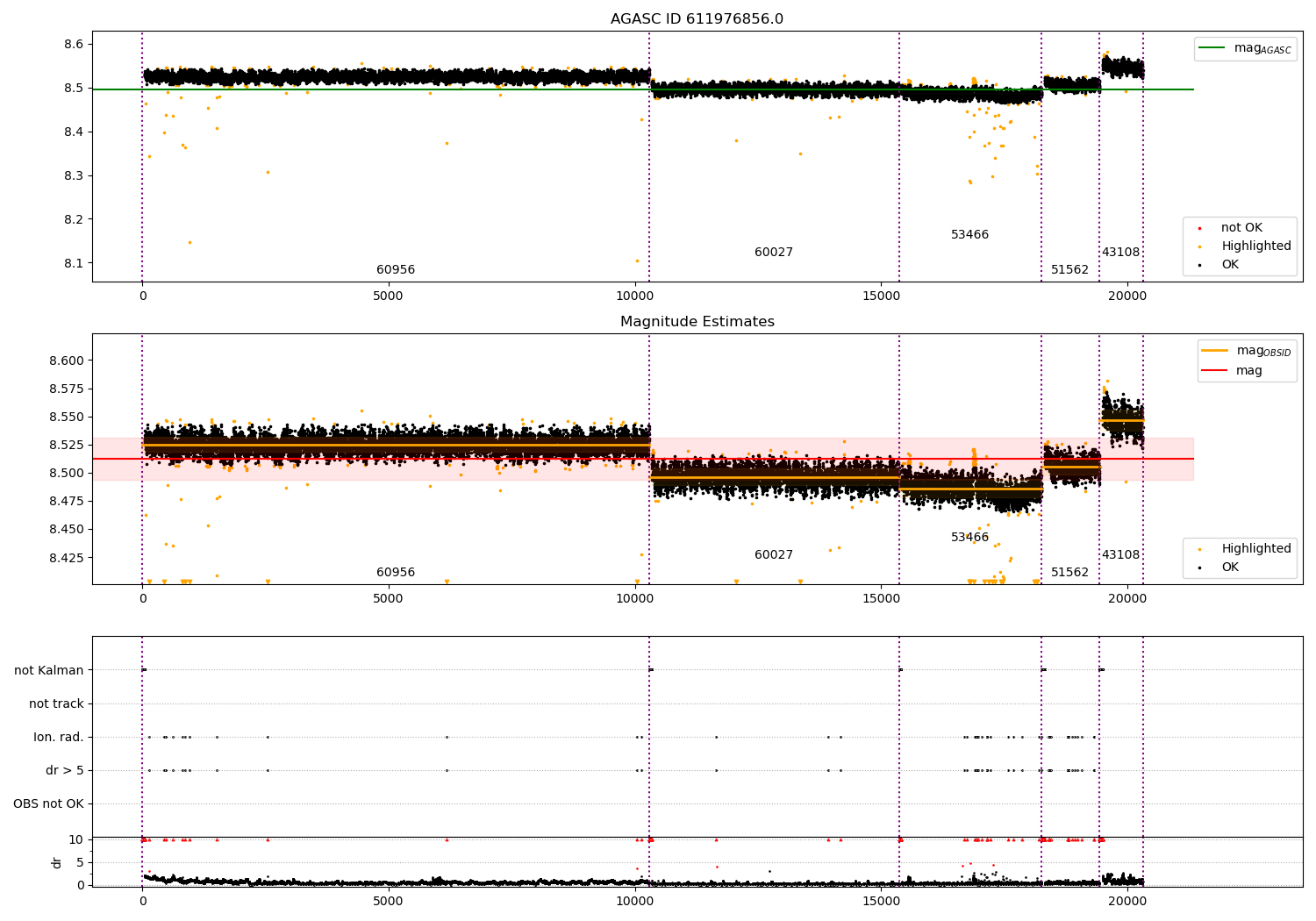
Task: Click the 8.425 y-tick in middle plot
Action: tap(68, 558)
